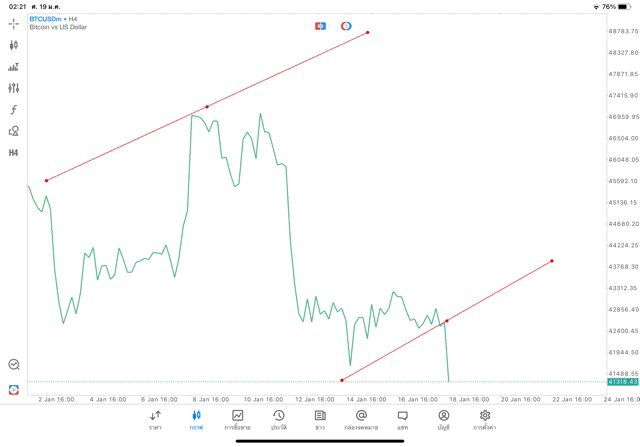The width and height of the screenshot is (640, 447).
Task: Activate the crosshair cursor tool
Action: click(x=13, y=23)
